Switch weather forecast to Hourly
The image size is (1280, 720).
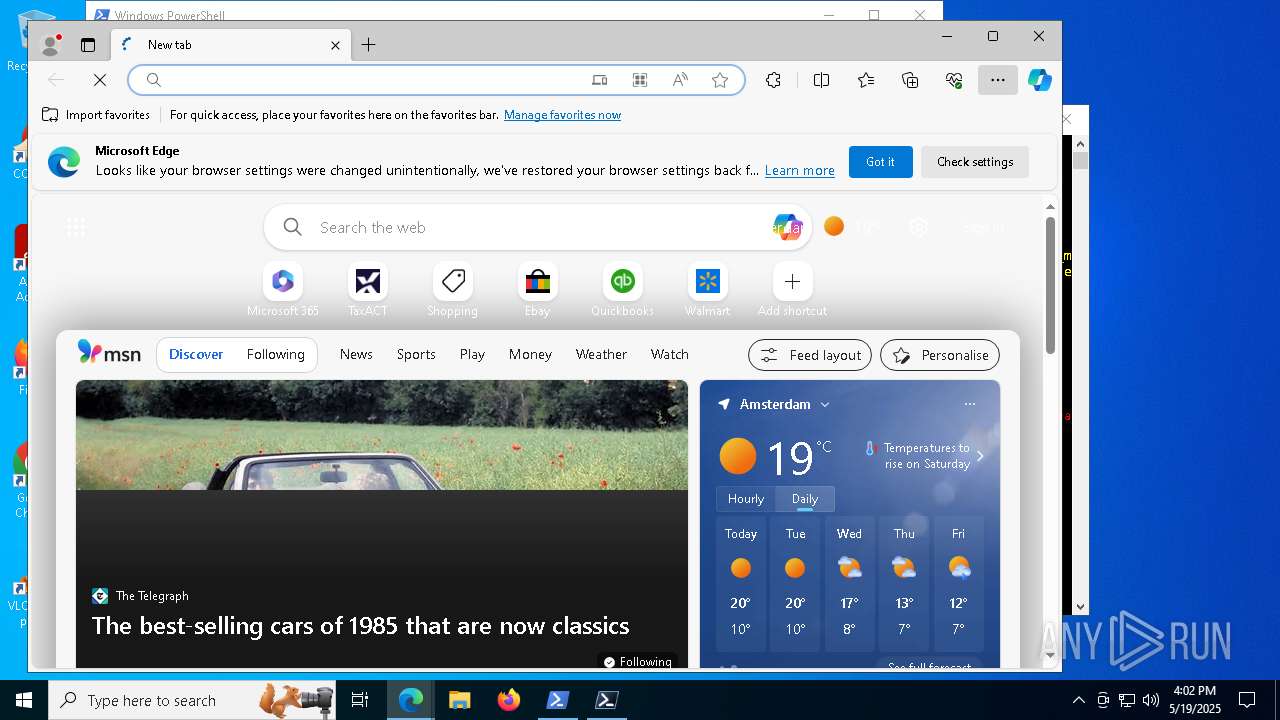[x=746, y=499]
